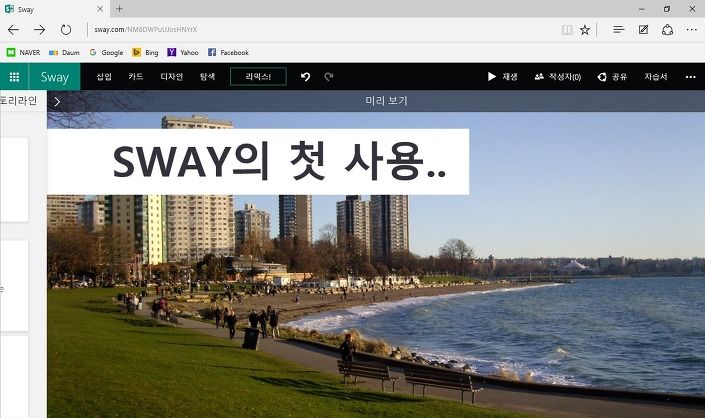
Task: Start playback with the 재생 button
Action: coord(503,77)
